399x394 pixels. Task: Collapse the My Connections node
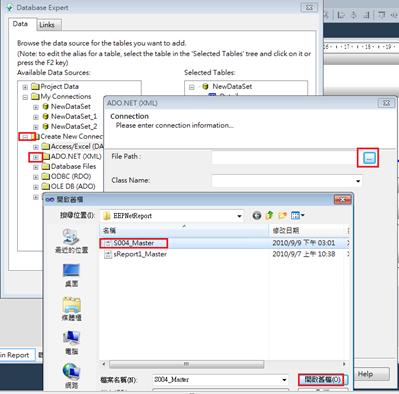(25, 97)
